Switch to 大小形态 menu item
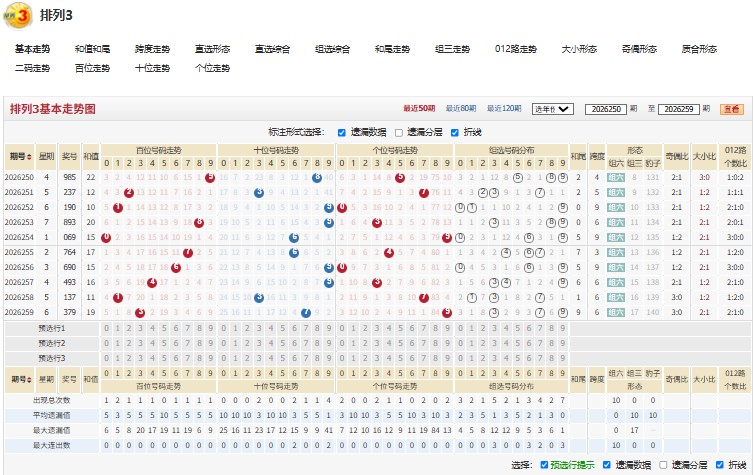Viewport: 755px width, 475px height. (x=579, y=49)
